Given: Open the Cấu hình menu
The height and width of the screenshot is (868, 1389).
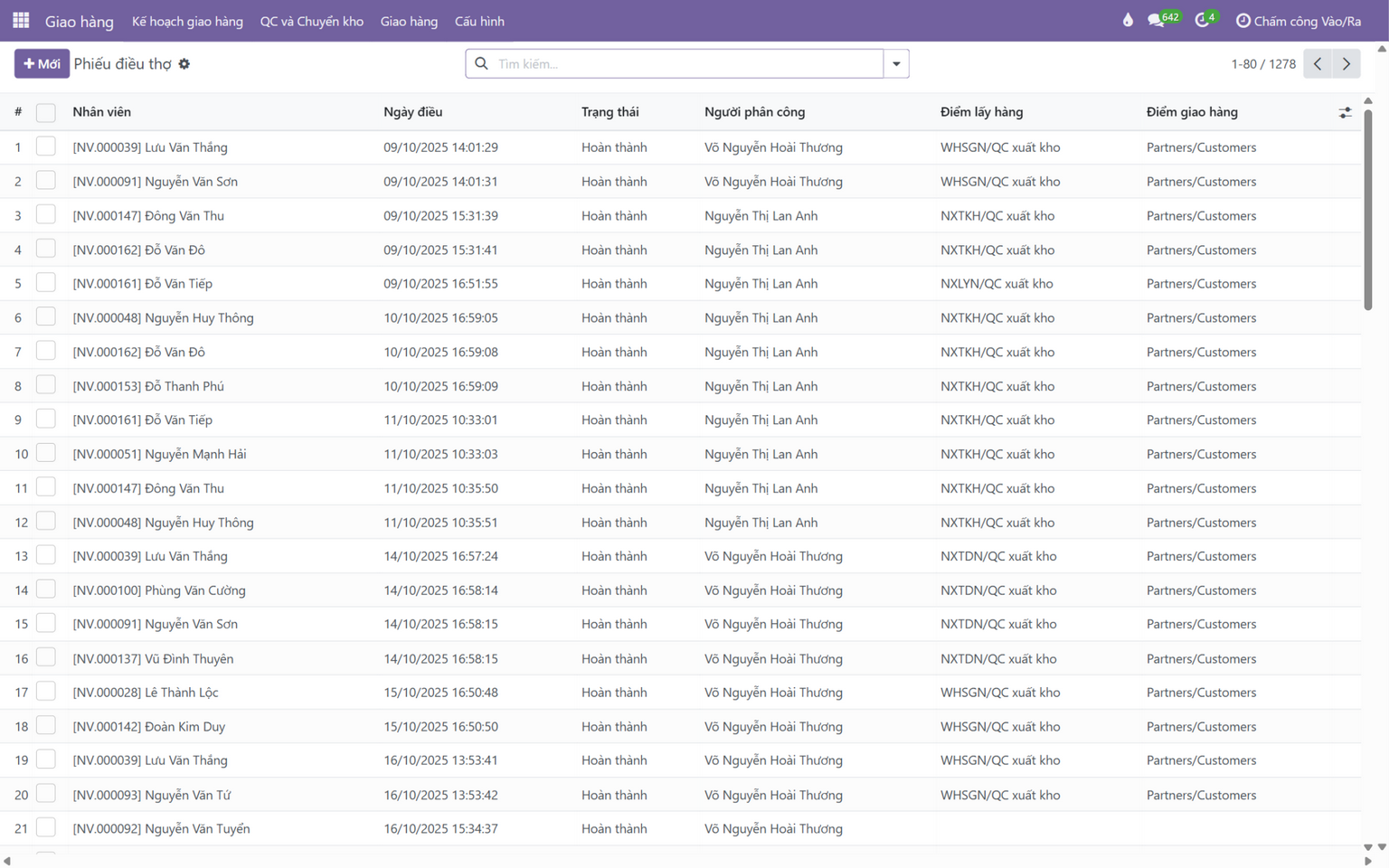Looking at the screenshot, I should coord(479,21).
